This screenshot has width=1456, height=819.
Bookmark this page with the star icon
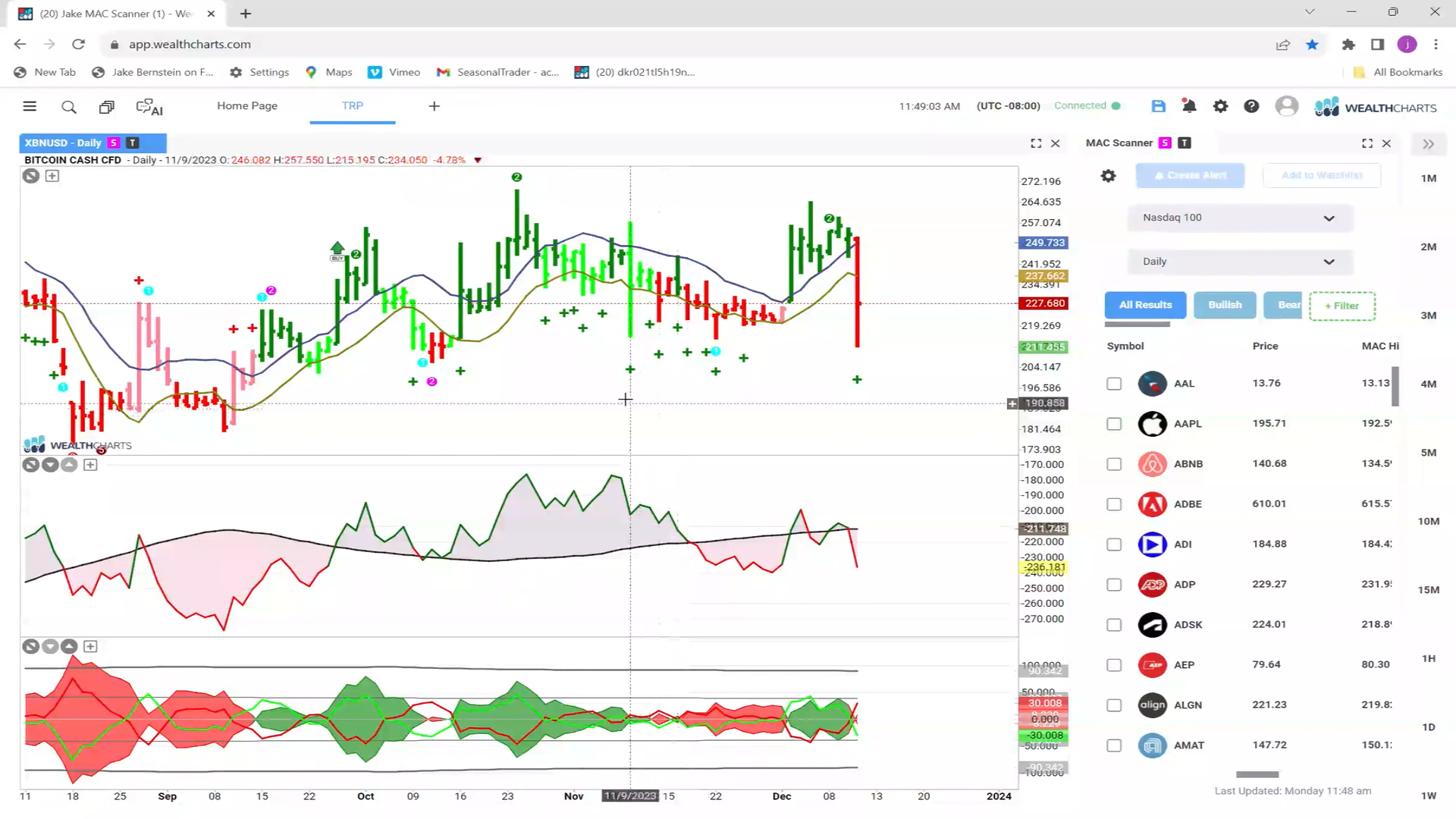point(1312,45)
